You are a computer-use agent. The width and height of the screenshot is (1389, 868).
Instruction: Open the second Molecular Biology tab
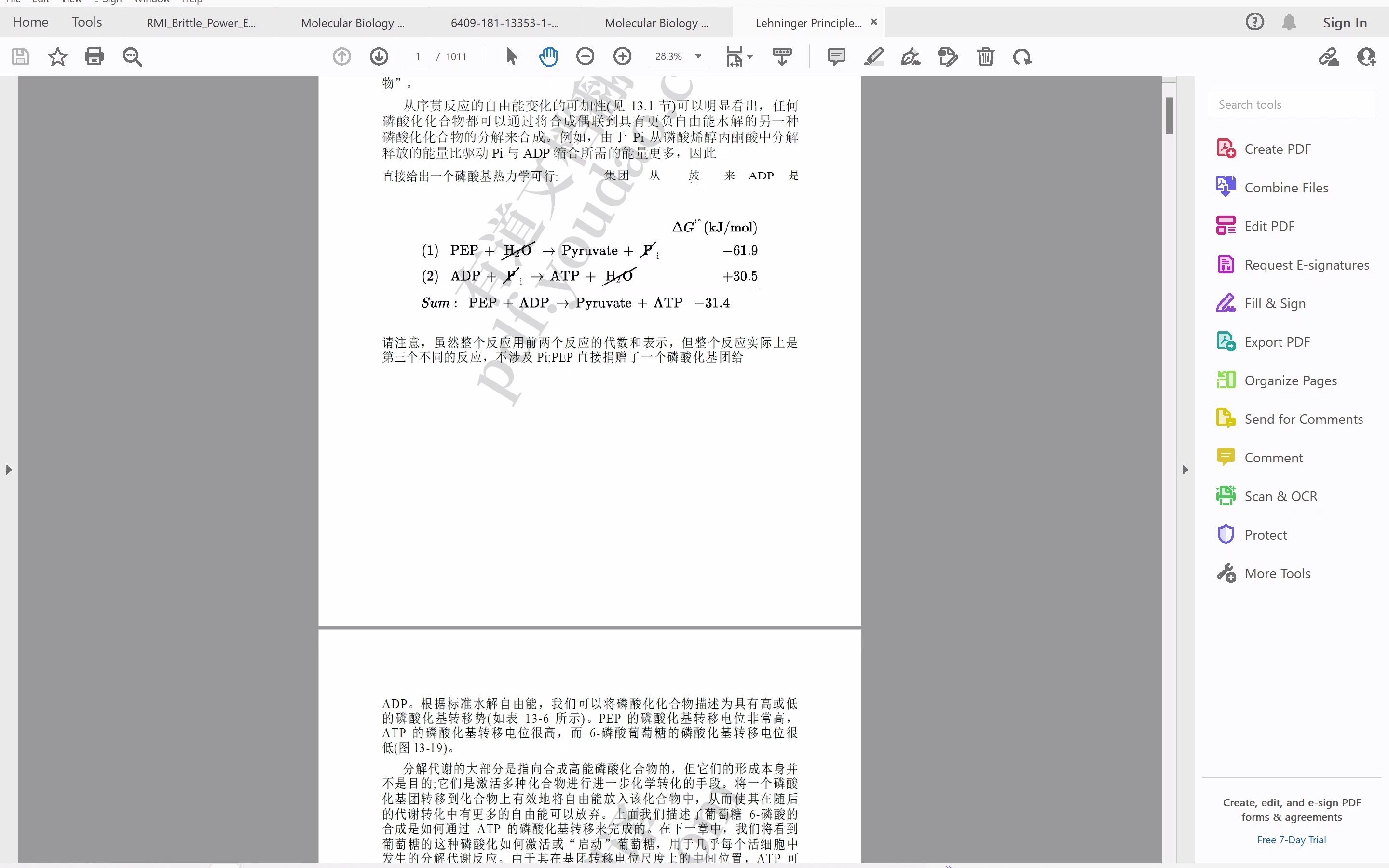[656, 23]
